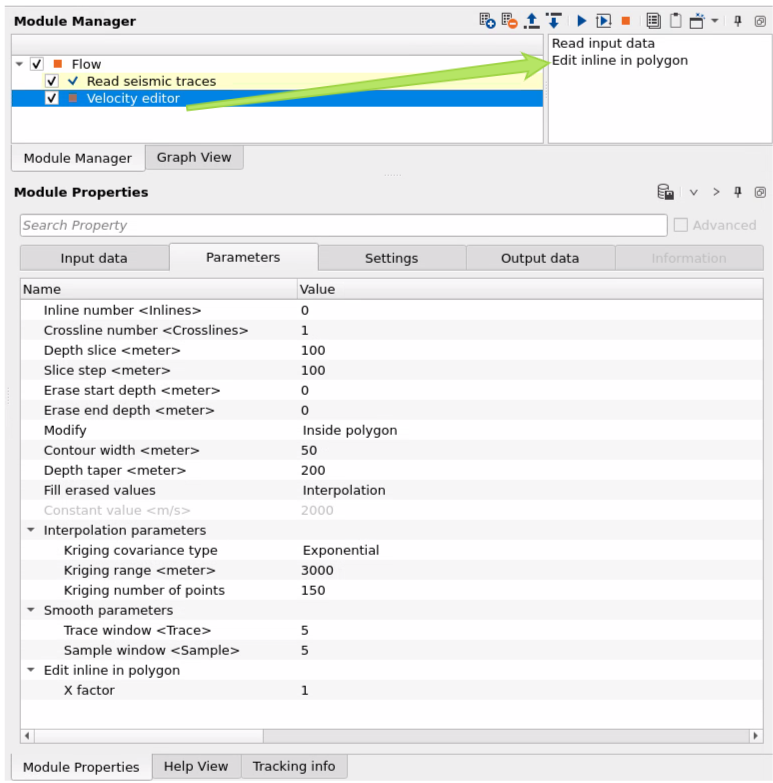Viewport: 773px width, 783px height.
Task: Stop the flow with the orange square
Action: [626, 20]
